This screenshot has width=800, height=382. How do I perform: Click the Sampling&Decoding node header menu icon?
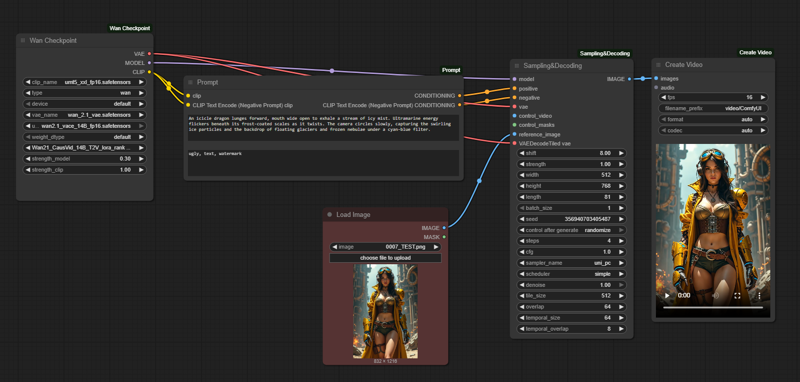coord(517,66)
